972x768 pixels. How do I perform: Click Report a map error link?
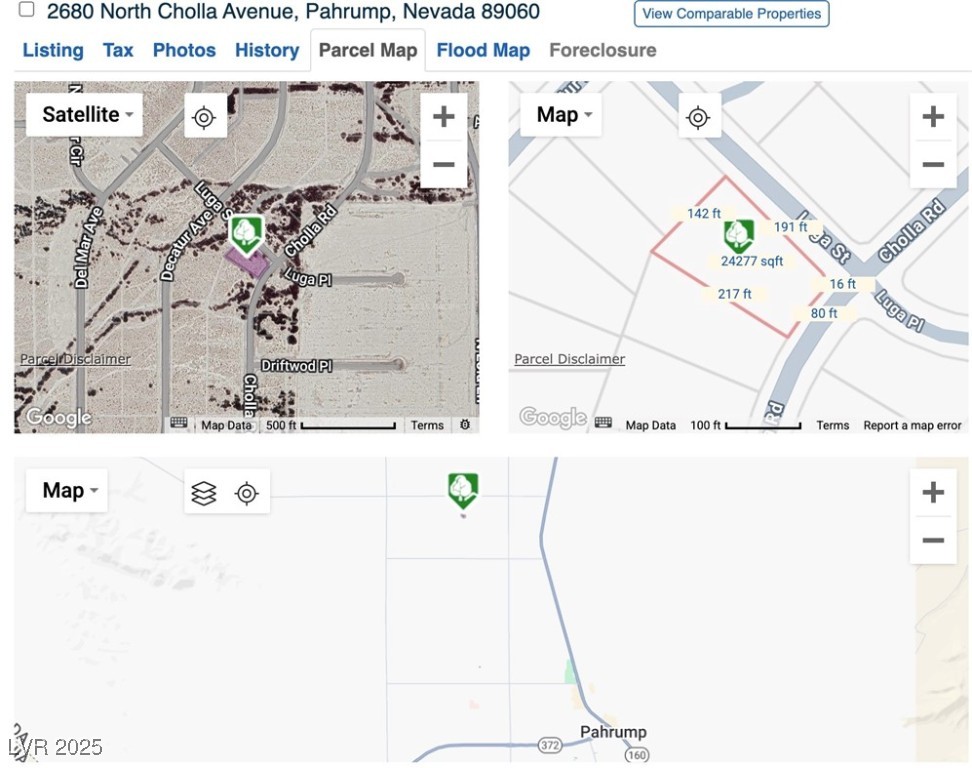[912, 425]
